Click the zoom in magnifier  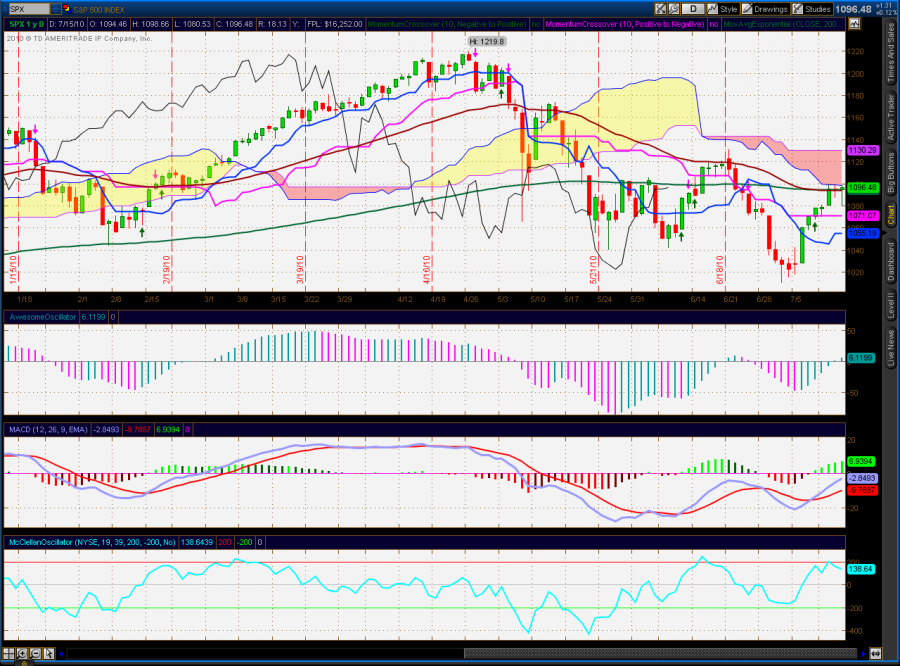pyautogui.click(x=22, y=653)
